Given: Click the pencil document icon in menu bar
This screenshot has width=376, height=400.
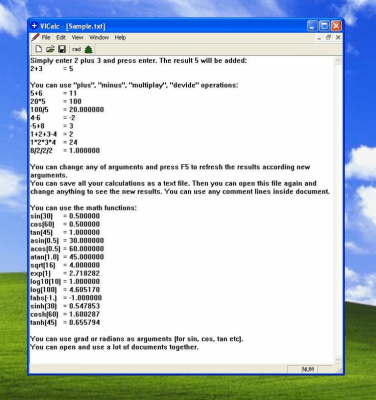Looking at the screenshot, I should tap(35, 37).
